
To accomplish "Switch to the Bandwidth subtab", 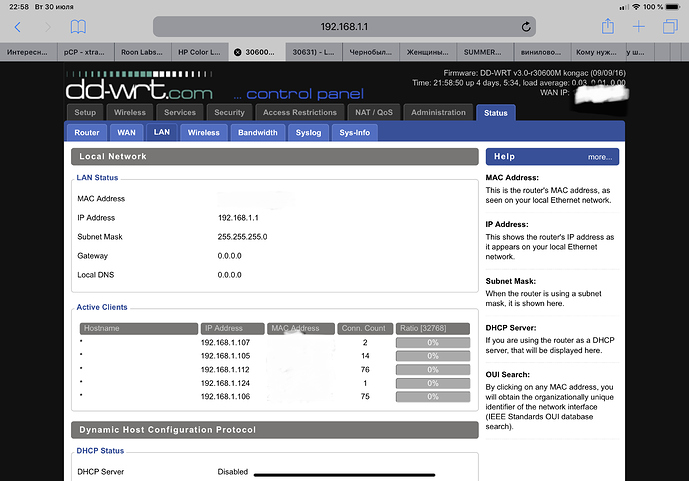I will click(x=258, y=132).
